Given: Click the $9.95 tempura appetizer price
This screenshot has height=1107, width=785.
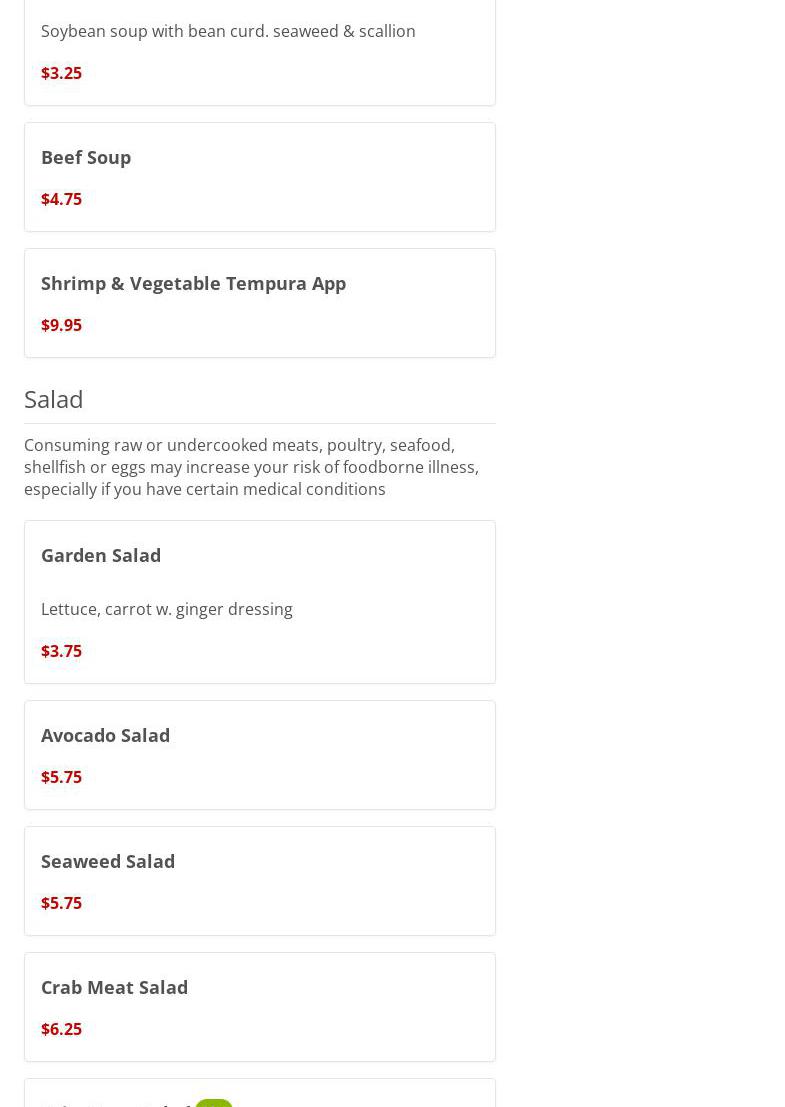Looking at the screenshot, I should click(61, 325).
